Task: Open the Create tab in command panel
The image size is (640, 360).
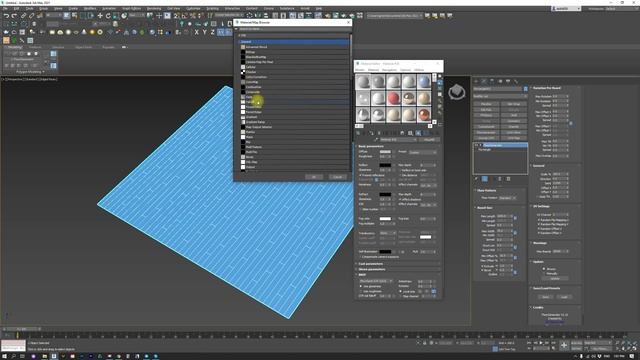Action: click(476, 81)
